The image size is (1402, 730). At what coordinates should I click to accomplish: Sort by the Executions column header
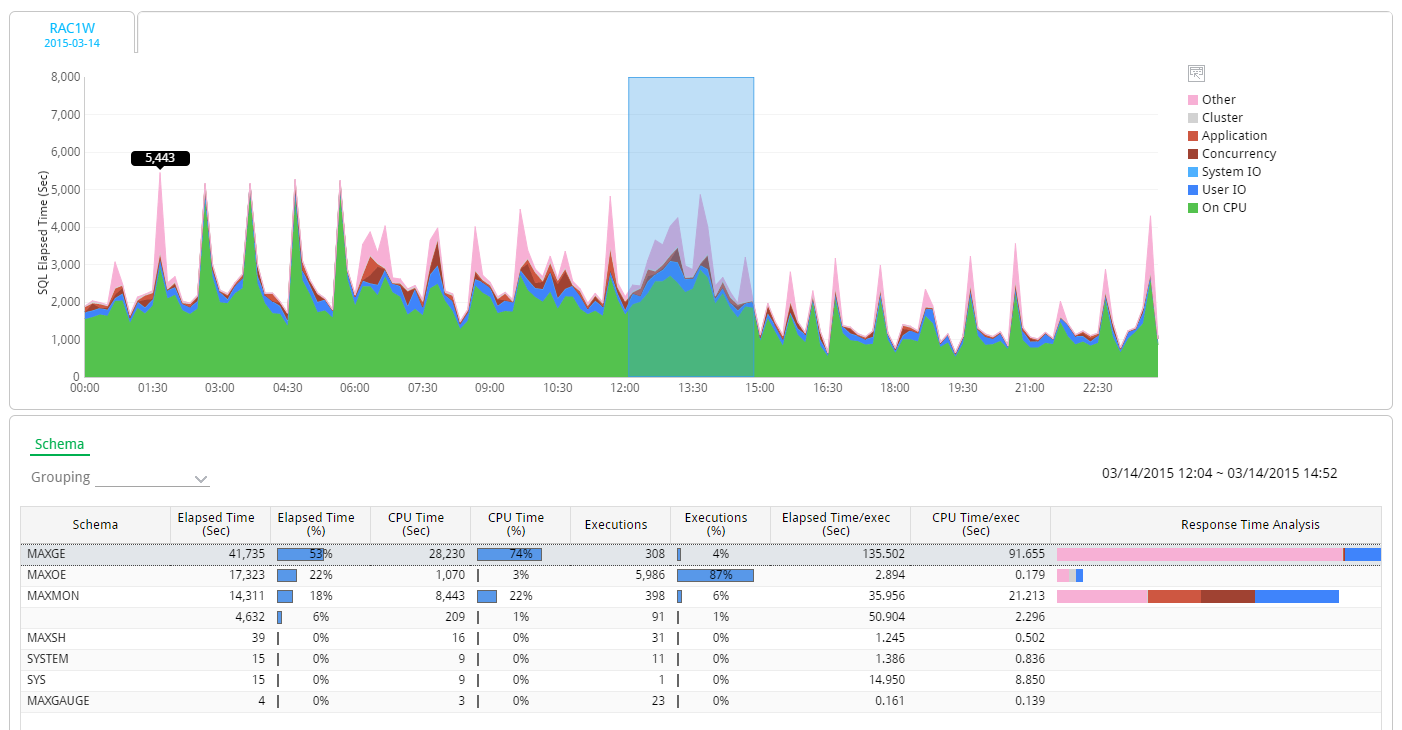[x=621, y=525]
